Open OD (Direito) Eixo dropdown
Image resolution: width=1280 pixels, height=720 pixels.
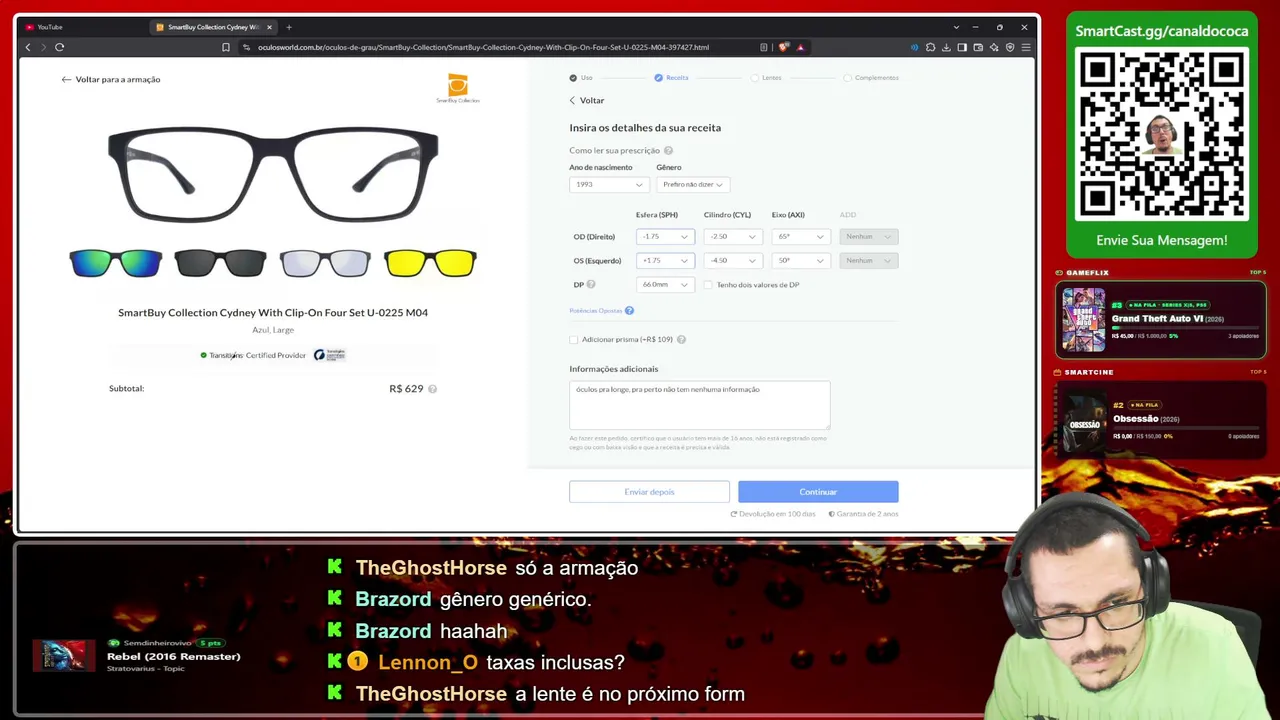click(x=801, y=237)
